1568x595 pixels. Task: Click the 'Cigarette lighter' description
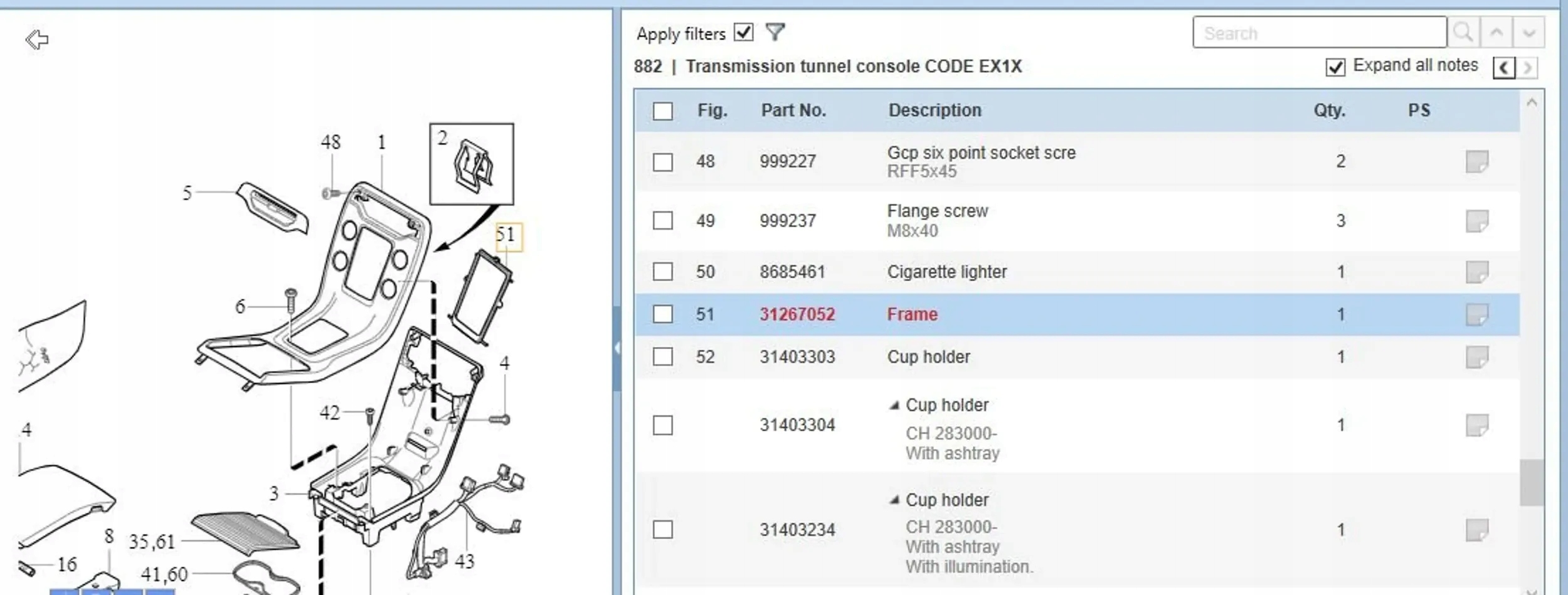pyautogui.click(x=947, y=272)
